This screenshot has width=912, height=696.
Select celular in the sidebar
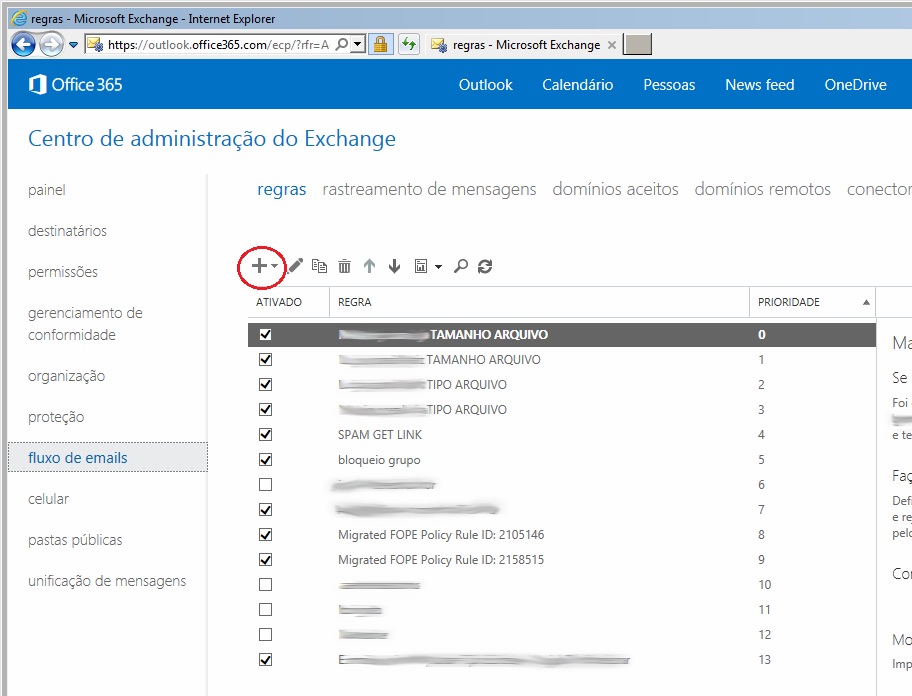(48, 499)
